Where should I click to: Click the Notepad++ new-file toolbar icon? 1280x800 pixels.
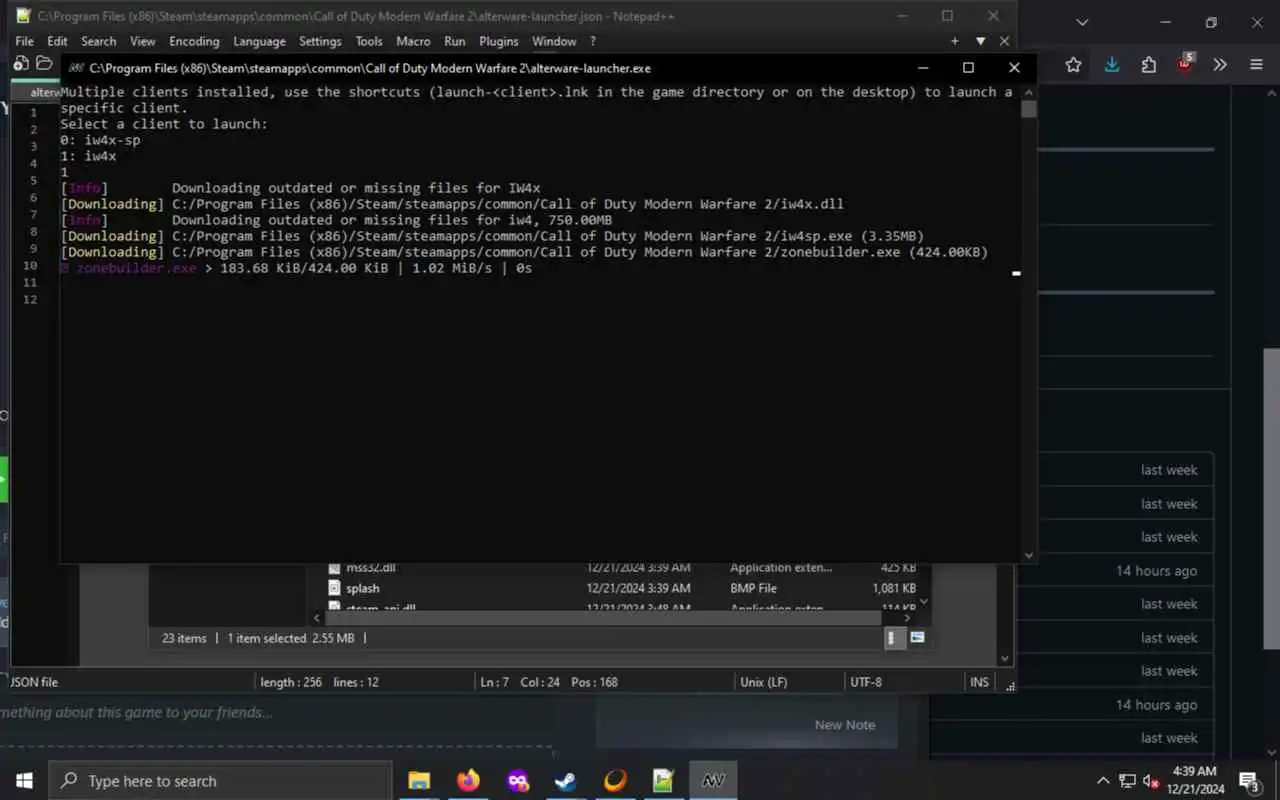pyautogui.click(x=21, y=64)
